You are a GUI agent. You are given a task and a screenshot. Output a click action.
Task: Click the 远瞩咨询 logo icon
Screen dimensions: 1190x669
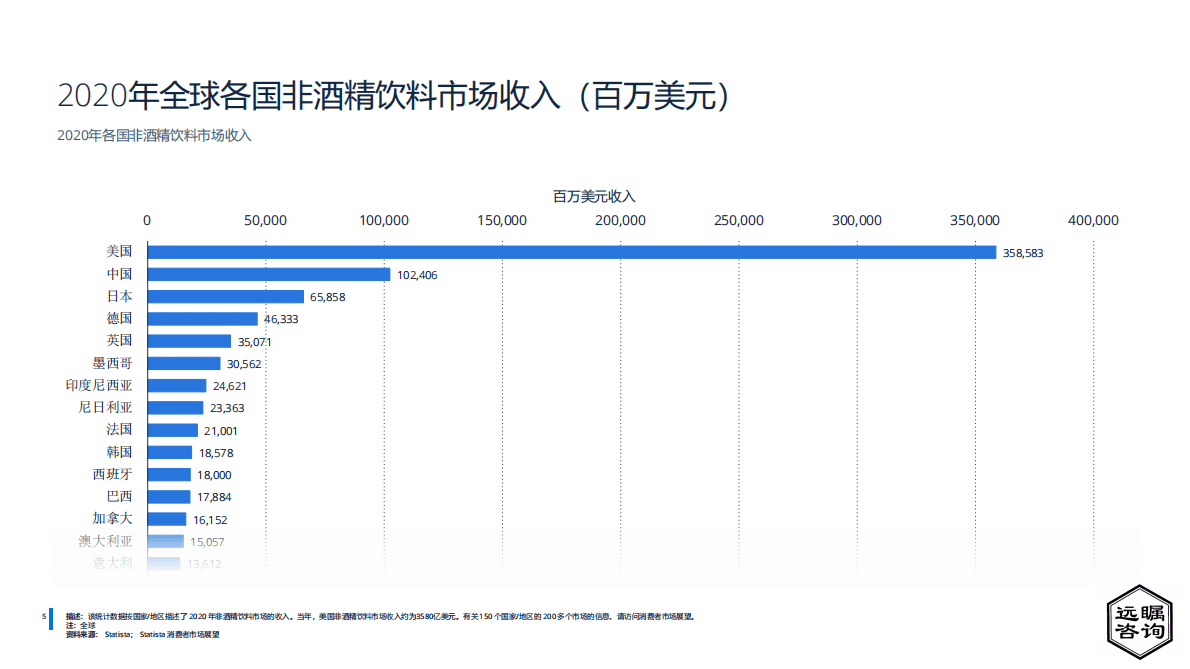[1142, 624]
